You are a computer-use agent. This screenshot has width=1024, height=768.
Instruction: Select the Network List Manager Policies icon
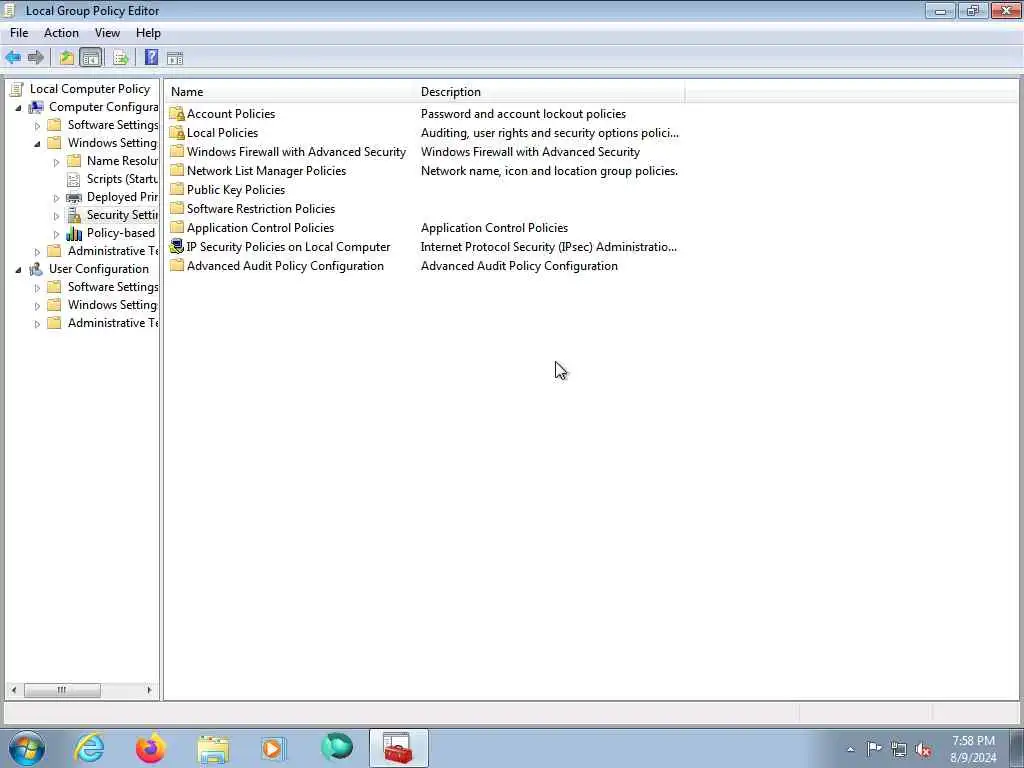click(177, 170)
